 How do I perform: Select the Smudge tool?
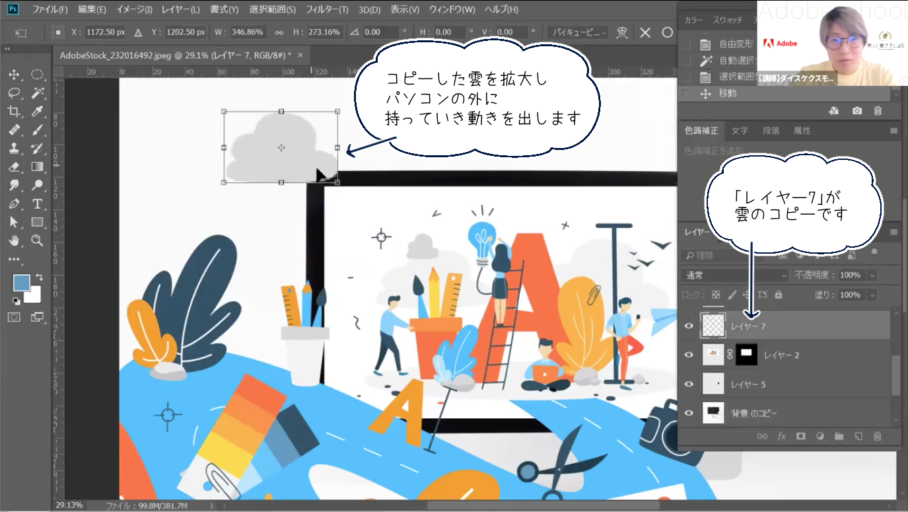(14, 185)
